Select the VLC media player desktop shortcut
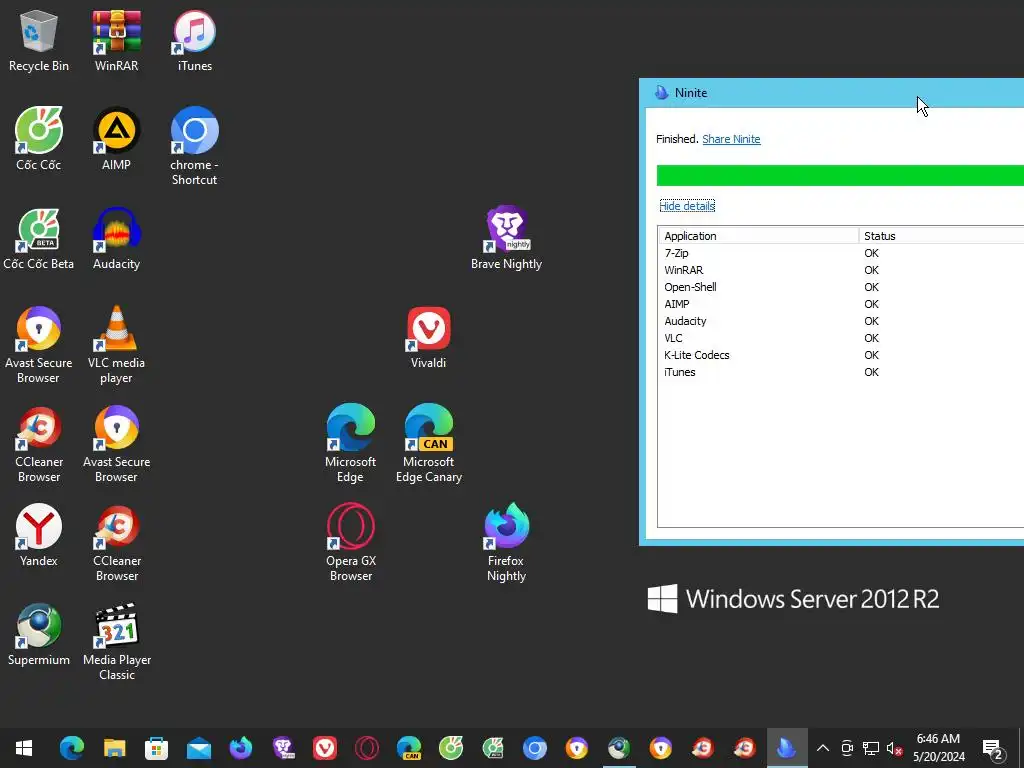The height and width of the screenshot is (768, 1024). pyautogui.click(x=116, y=345)
